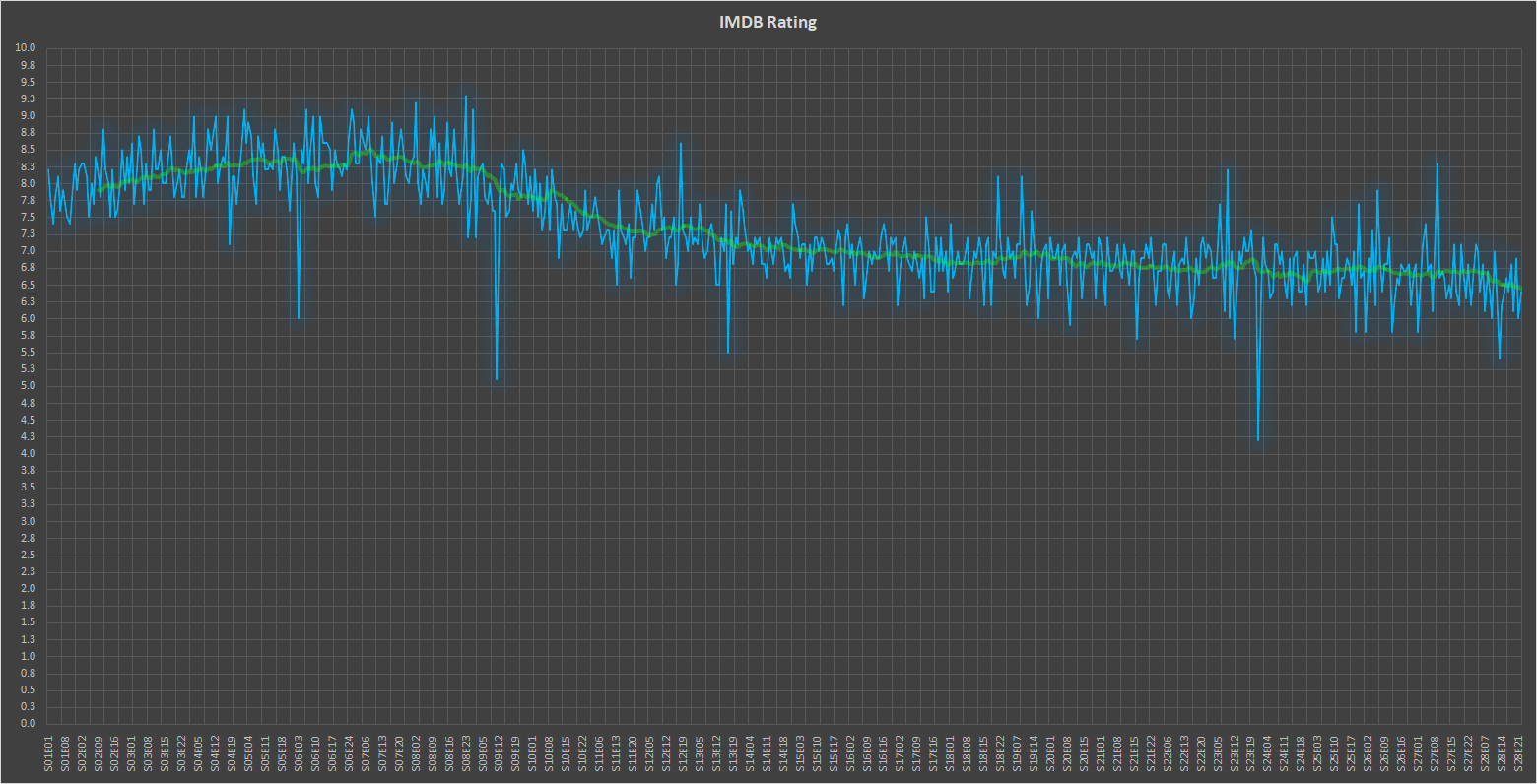
Task: Select the S13E19 episode label
Action: point(733,753)
